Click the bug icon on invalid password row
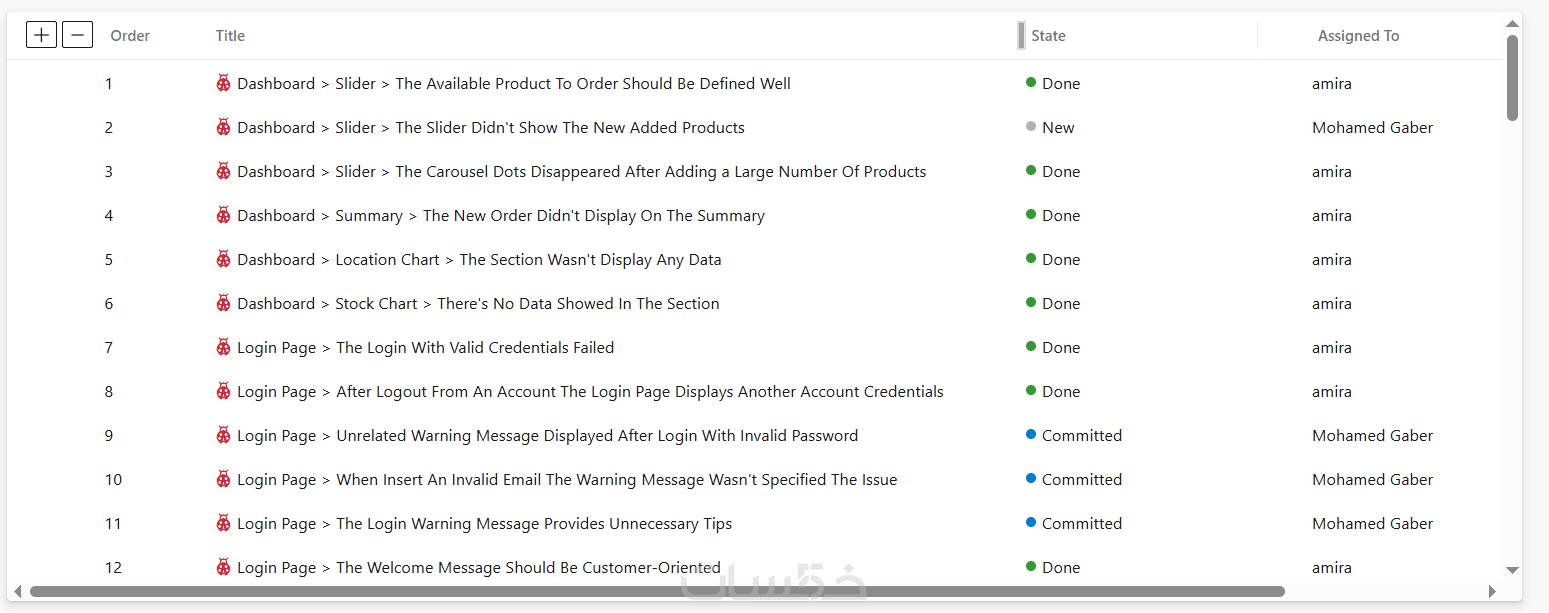Screen dimensions: 1549x613 pyautogui.click(x=224, y=435)
